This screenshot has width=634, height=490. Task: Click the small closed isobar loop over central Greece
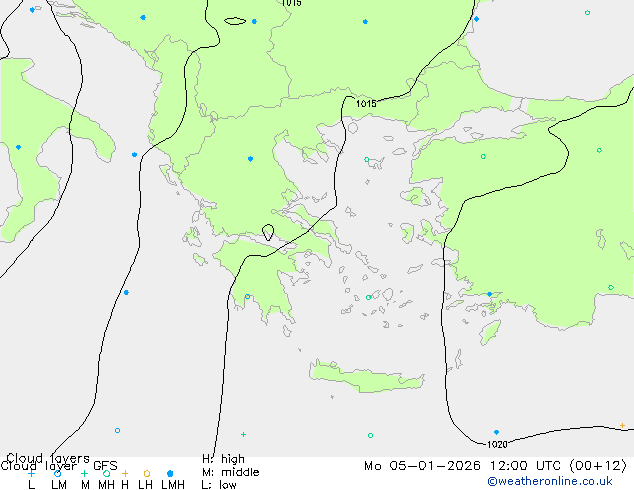[268, 232]
